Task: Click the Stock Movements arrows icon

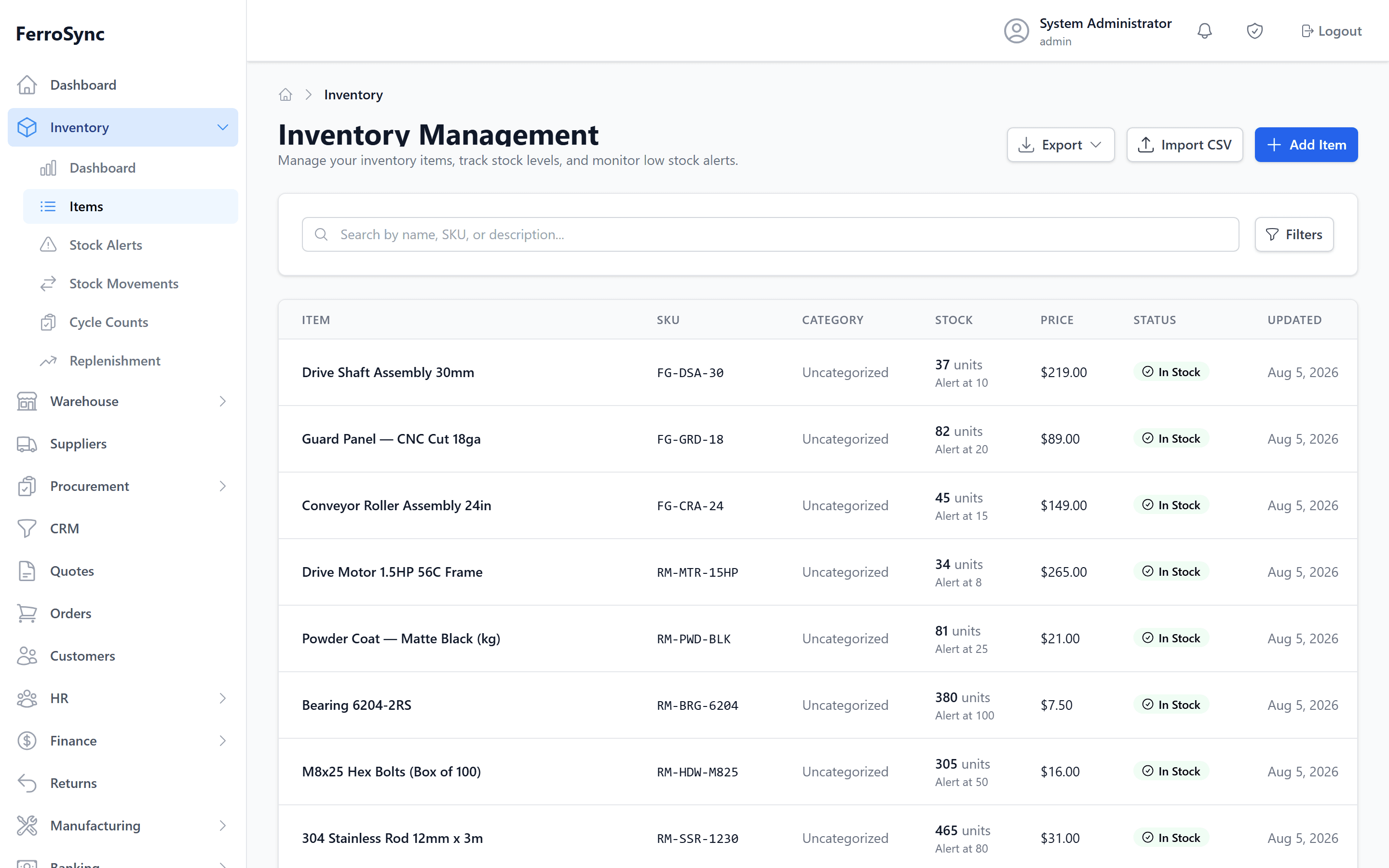Action: [x=48, y=284]
